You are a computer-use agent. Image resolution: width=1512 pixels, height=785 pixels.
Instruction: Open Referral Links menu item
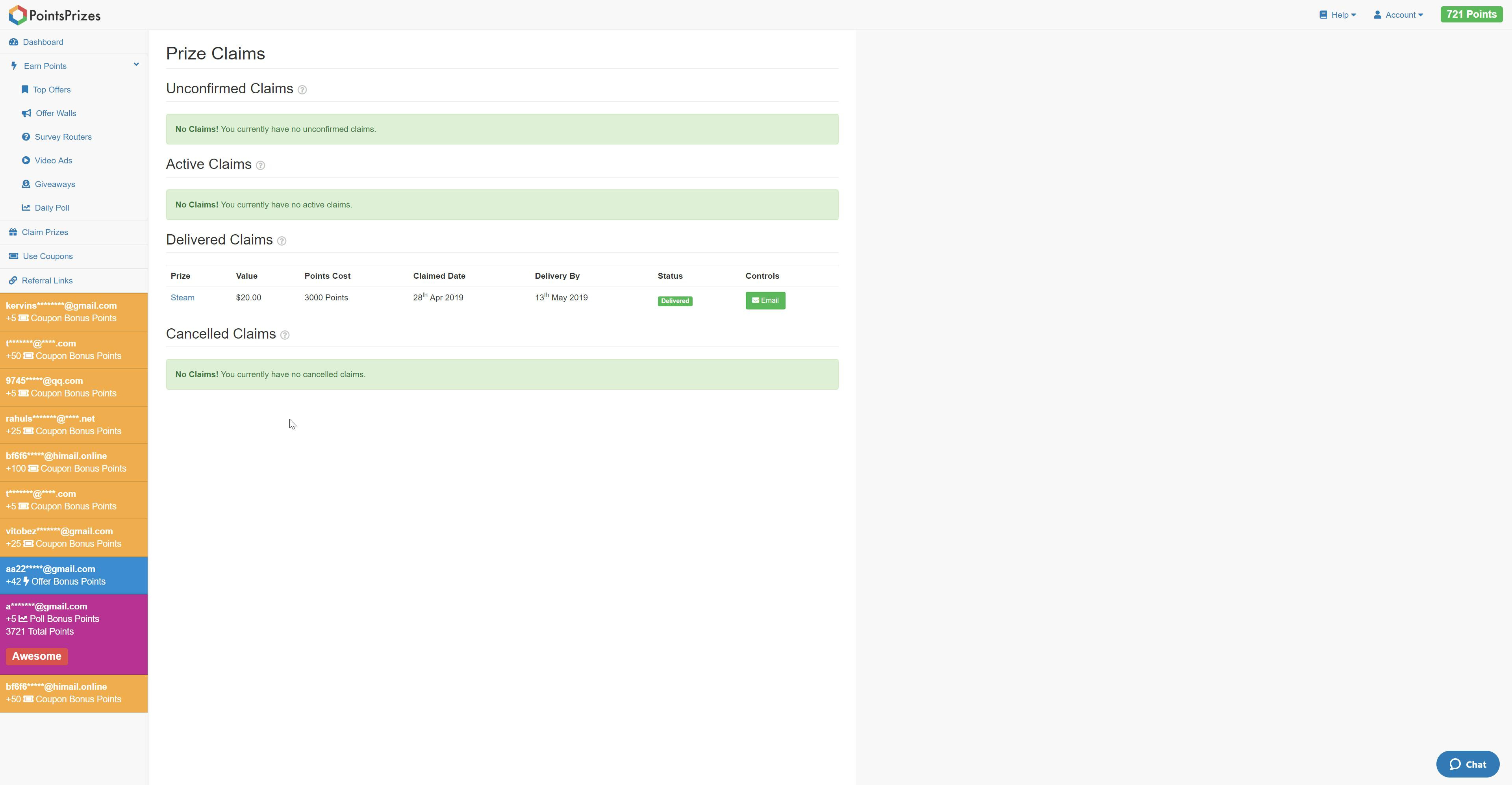pos(47,280)
